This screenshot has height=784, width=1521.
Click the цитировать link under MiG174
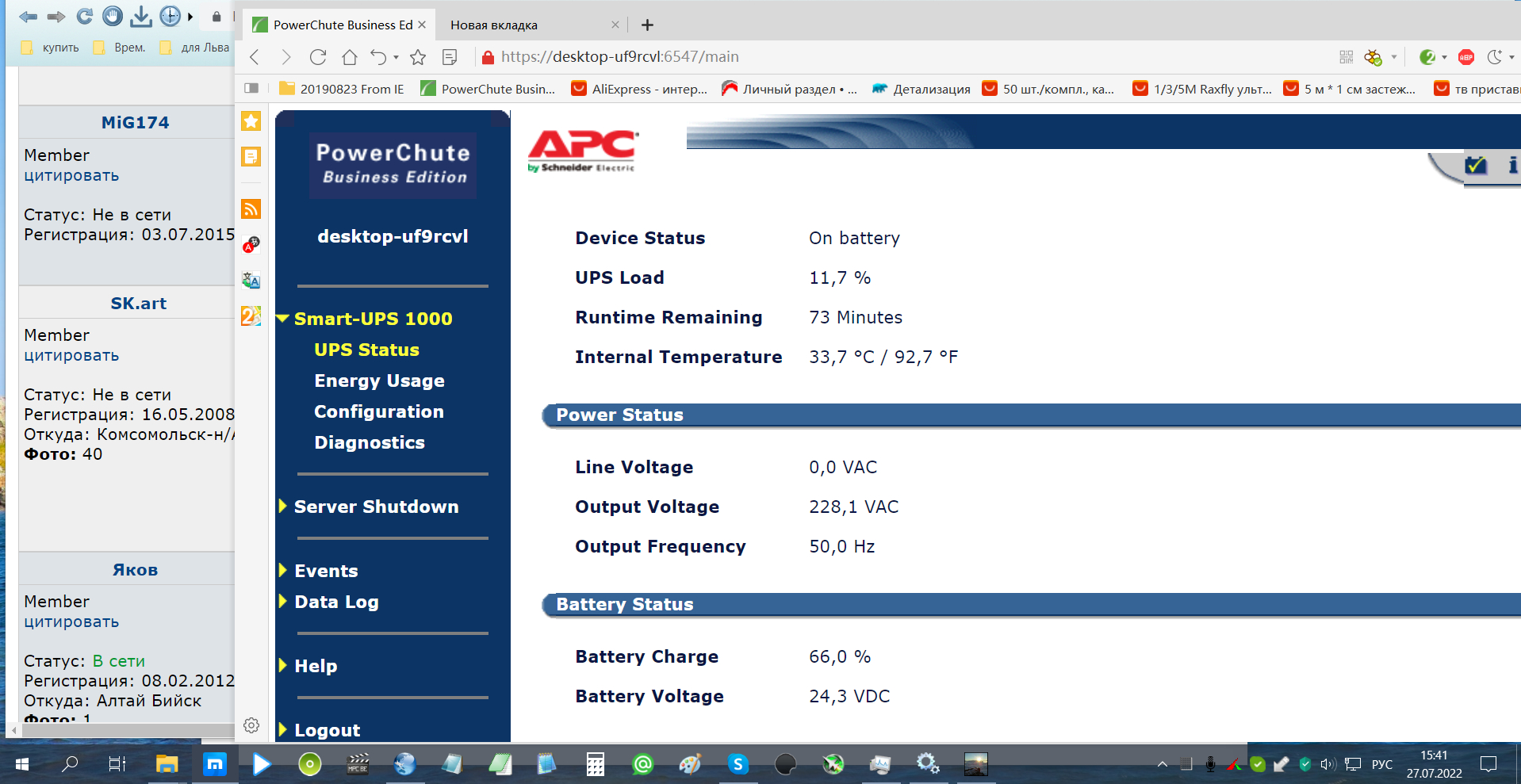(x=71, y=175)
